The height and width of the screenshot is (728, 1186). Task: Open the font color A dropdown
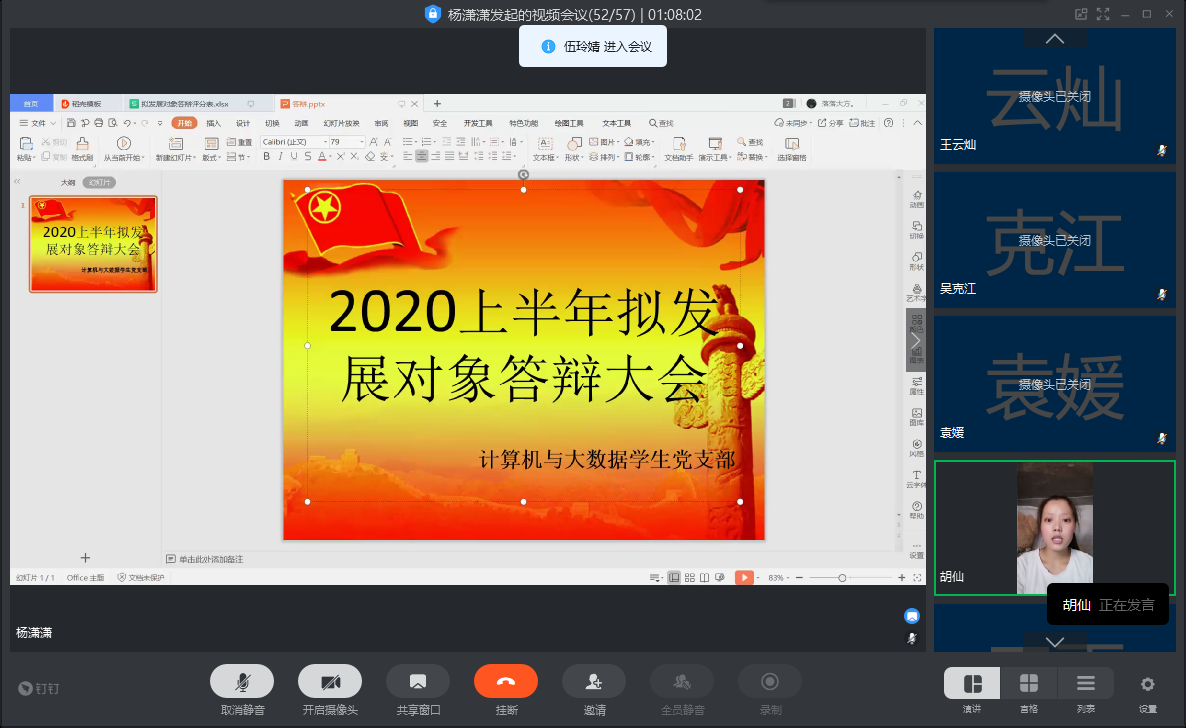pyautogui.click(x=324, y=156)
